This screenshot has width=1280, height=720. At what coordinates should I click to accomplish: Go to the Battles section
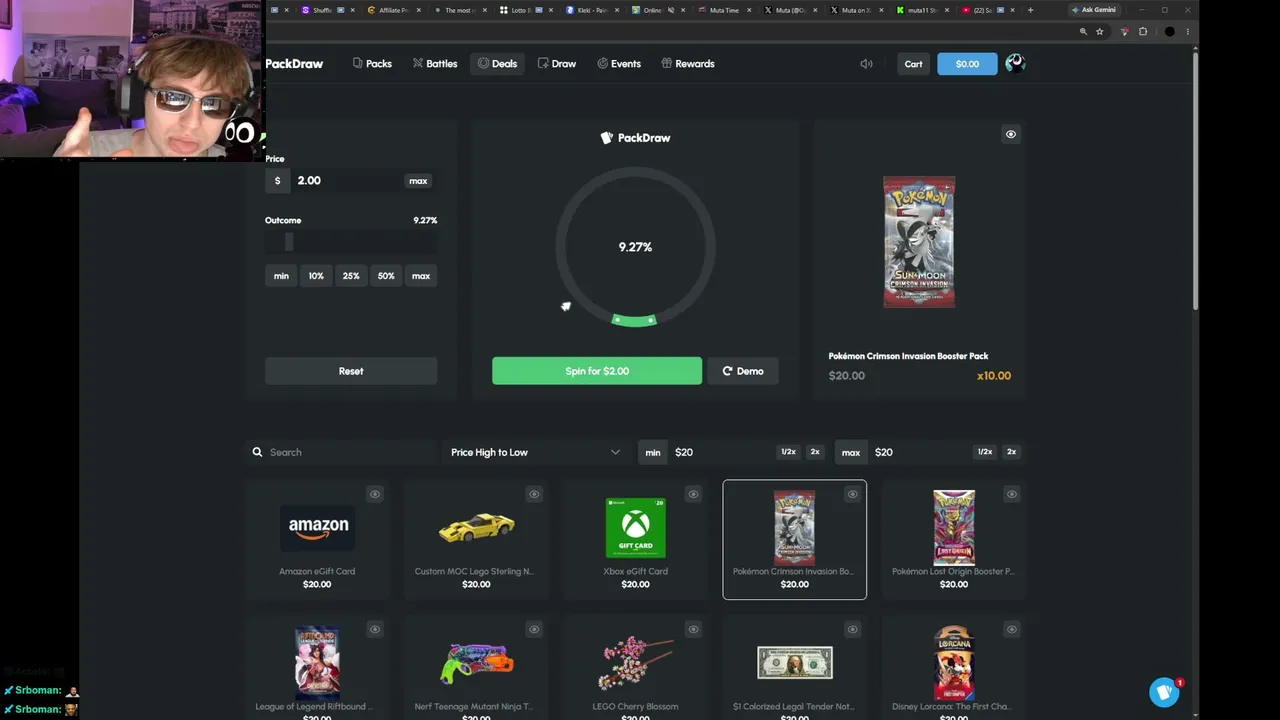[435, 64]
